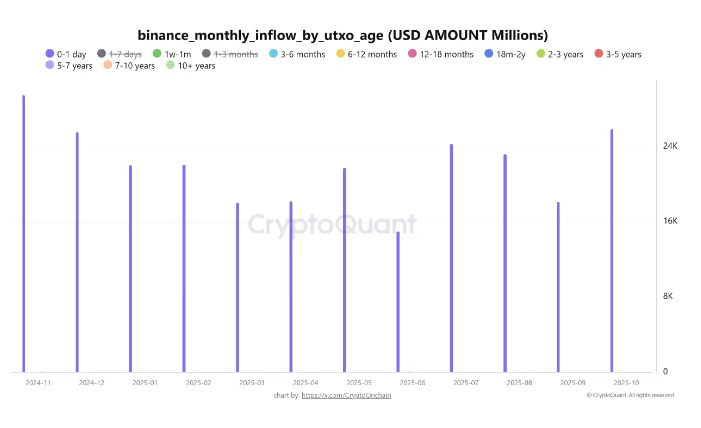Click the lime 2-3 years legend dot
This screenshot has height=428, width=701.
coord(541,54)
